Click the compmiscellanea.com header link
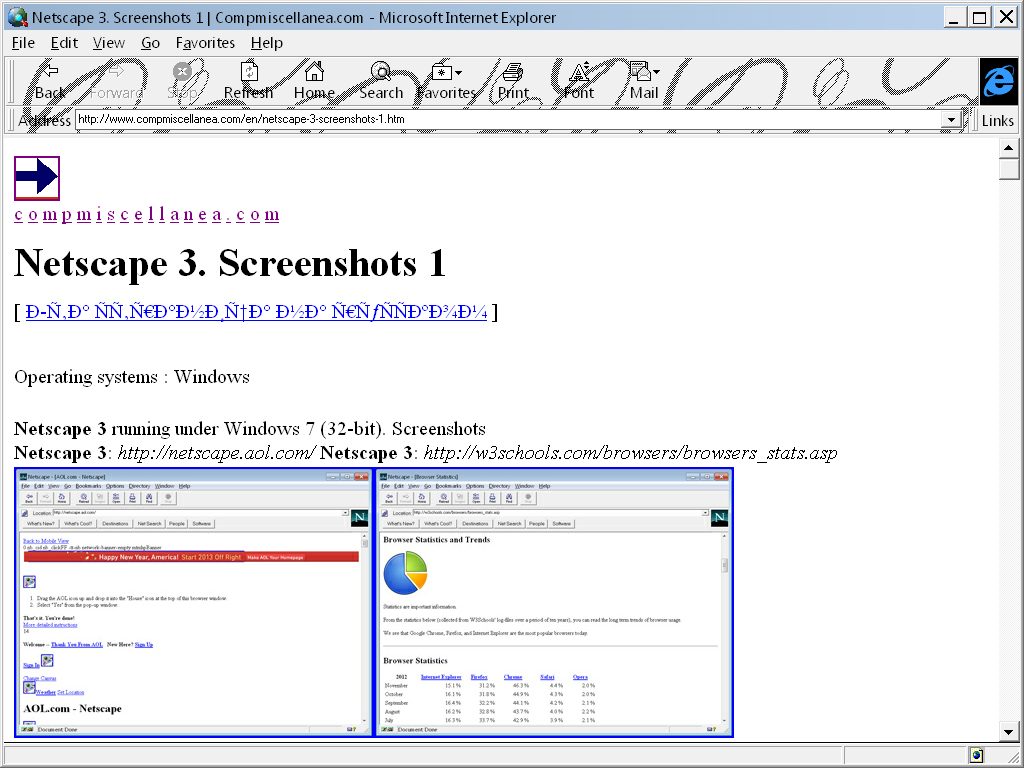The height and width of the screenshot is (768, 1024). (146, 213)
